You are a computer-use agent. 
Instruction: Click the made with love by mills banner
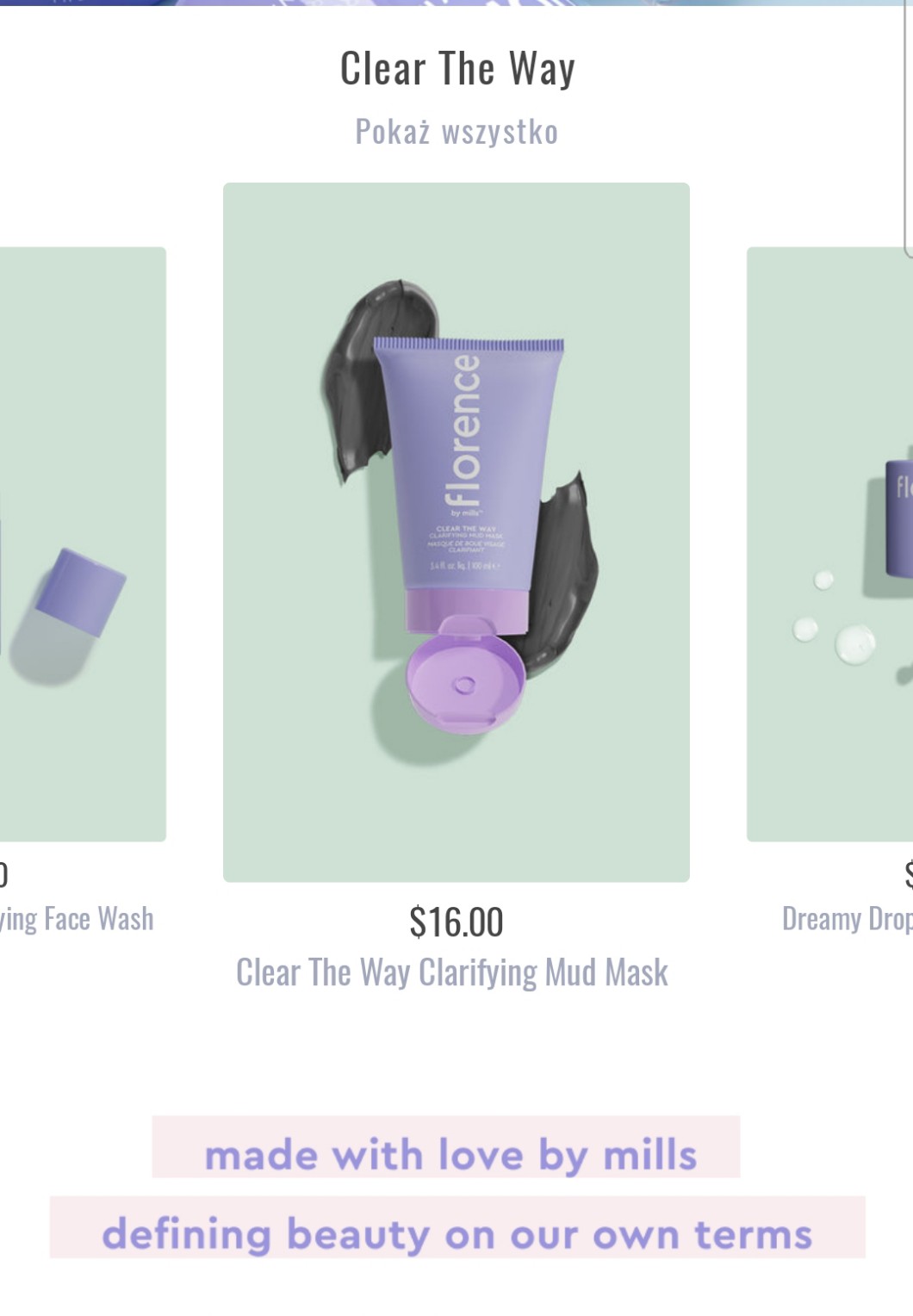point(446,1147)
